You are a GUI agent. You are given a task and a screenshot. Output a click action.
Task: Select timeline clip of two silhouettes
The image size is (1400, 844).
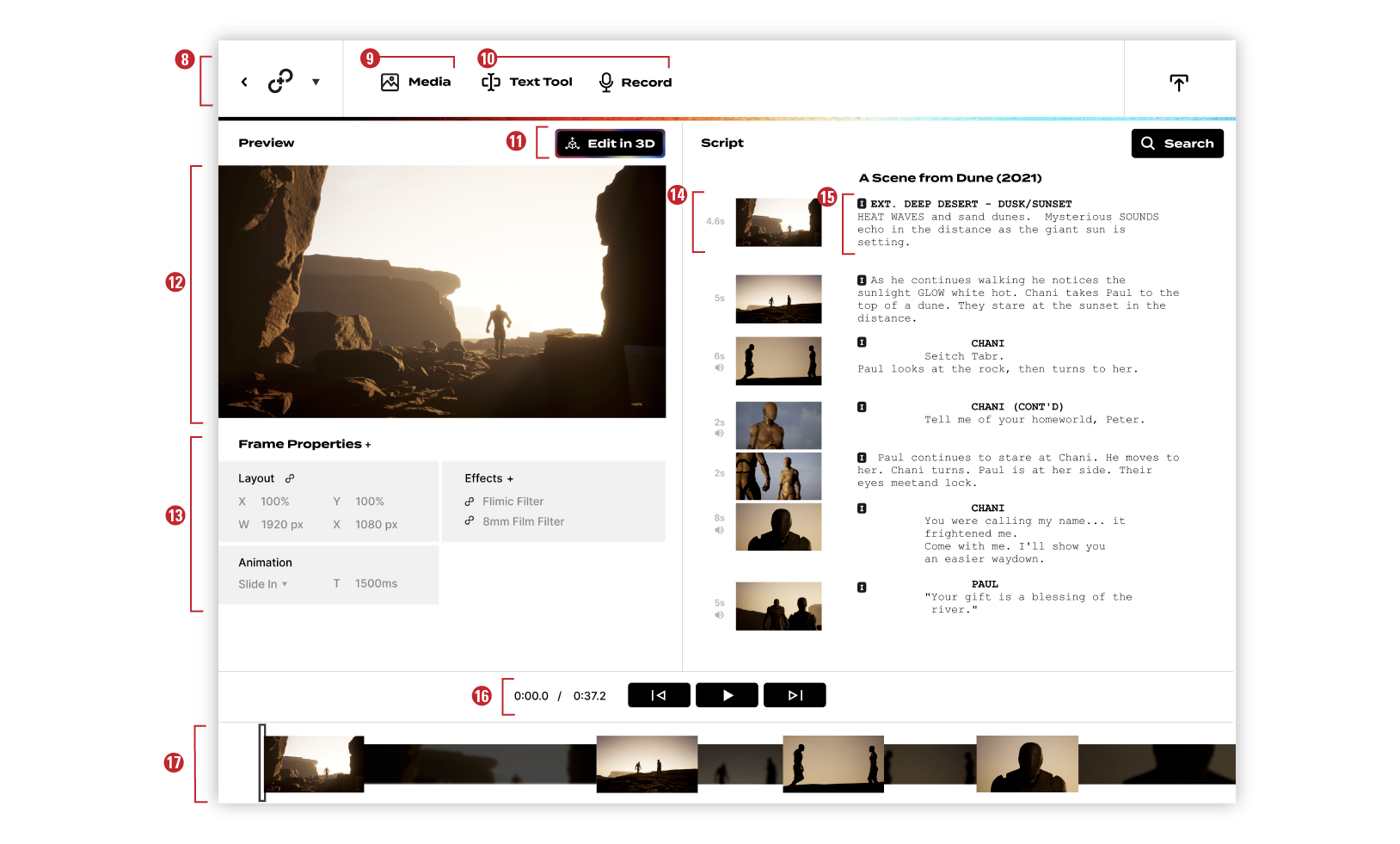833,764
